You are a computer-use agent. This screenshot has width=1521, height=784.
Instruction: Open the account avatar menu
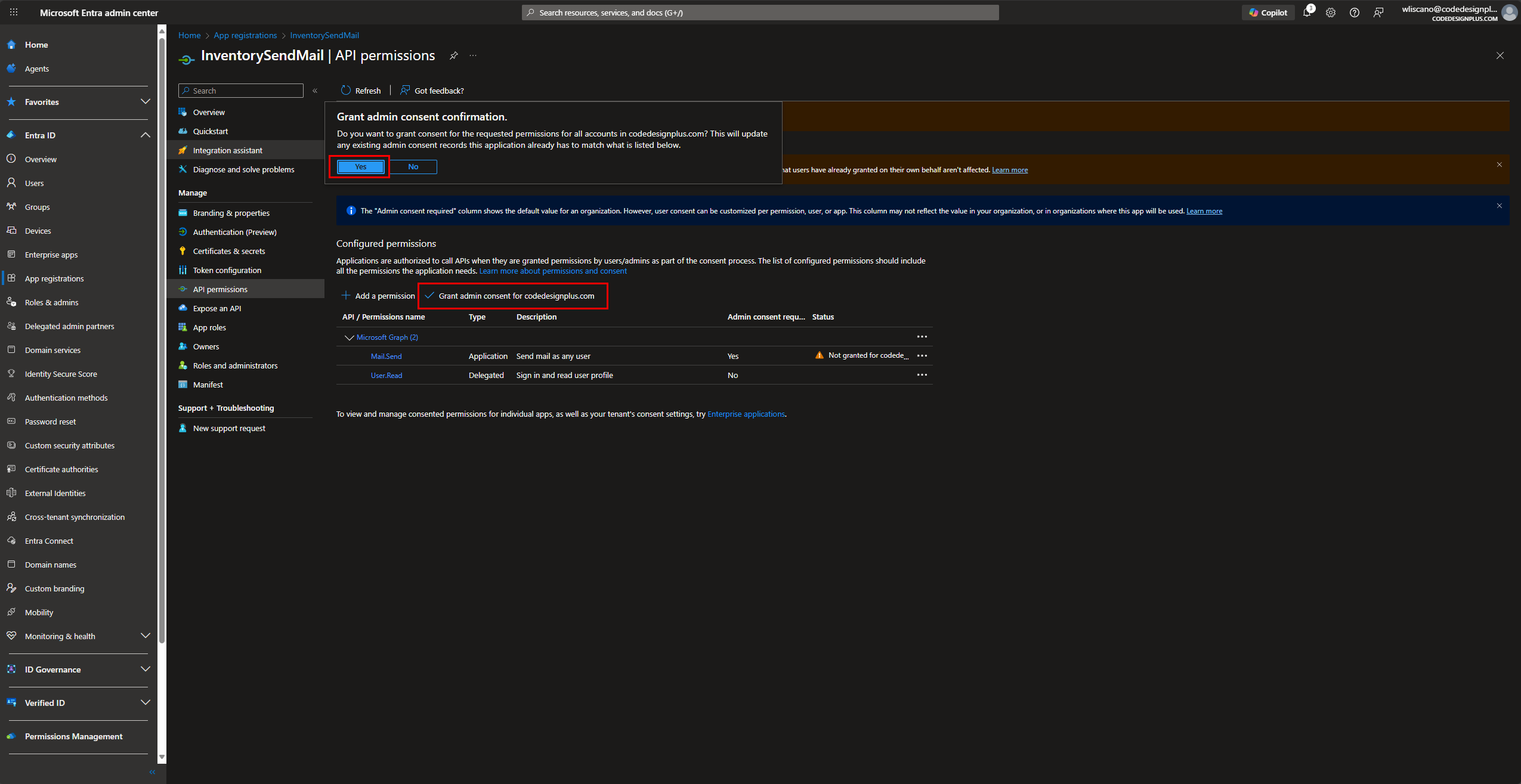pos(1510,13)
